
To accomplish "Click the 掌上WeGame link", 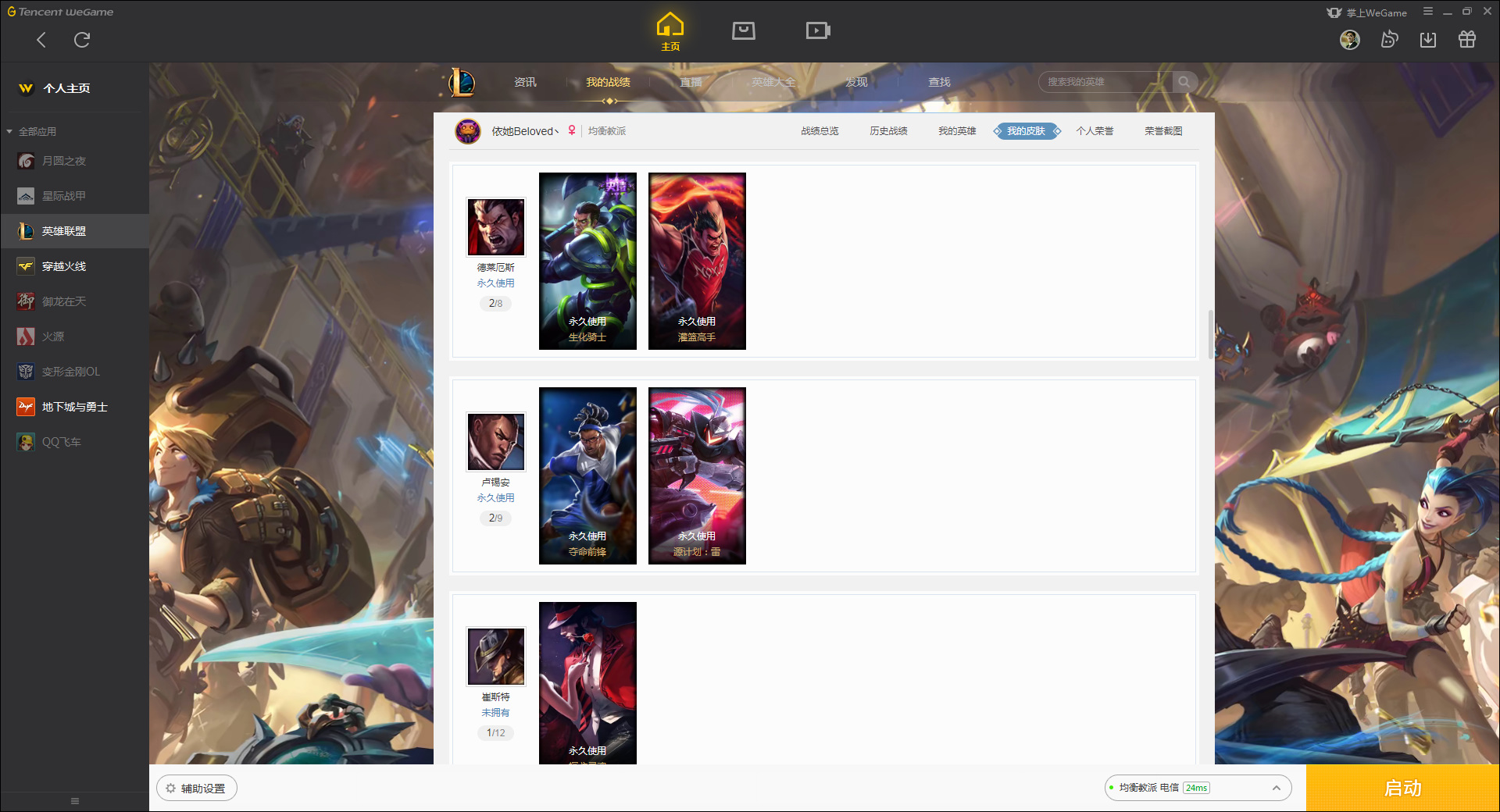I will 1367,12.
